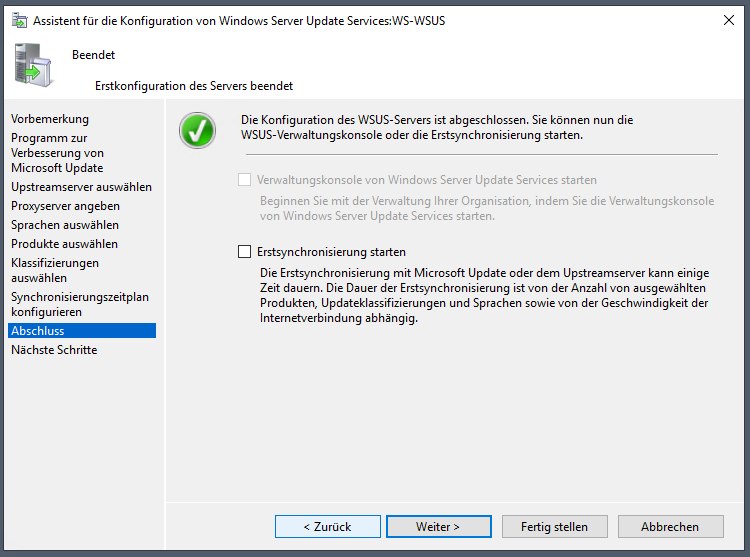Click the subtitle Erstkonfiguration des Servers beendet

(194, 86)
